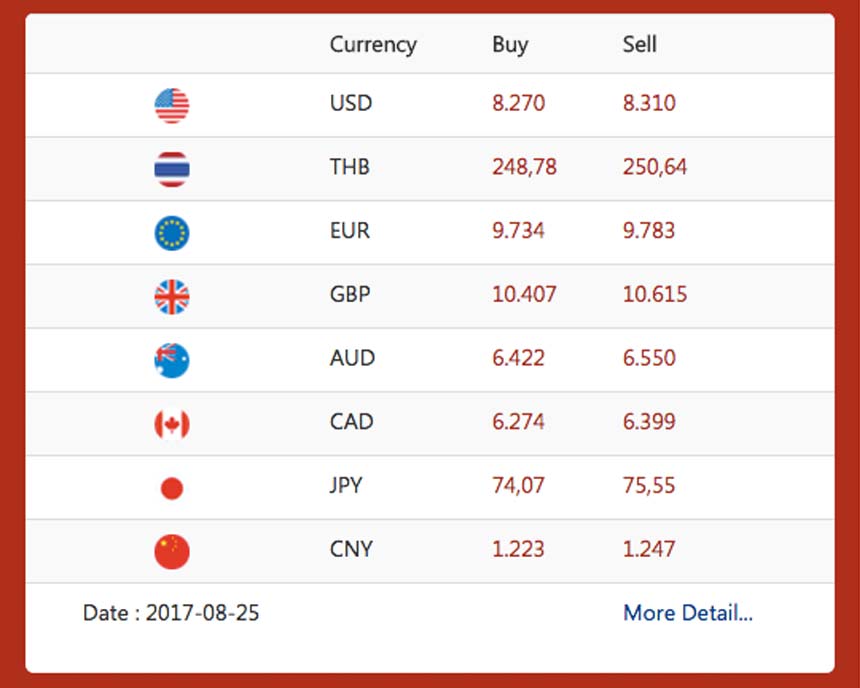Click the EUR sell rate 9.783

pos(648,231)
